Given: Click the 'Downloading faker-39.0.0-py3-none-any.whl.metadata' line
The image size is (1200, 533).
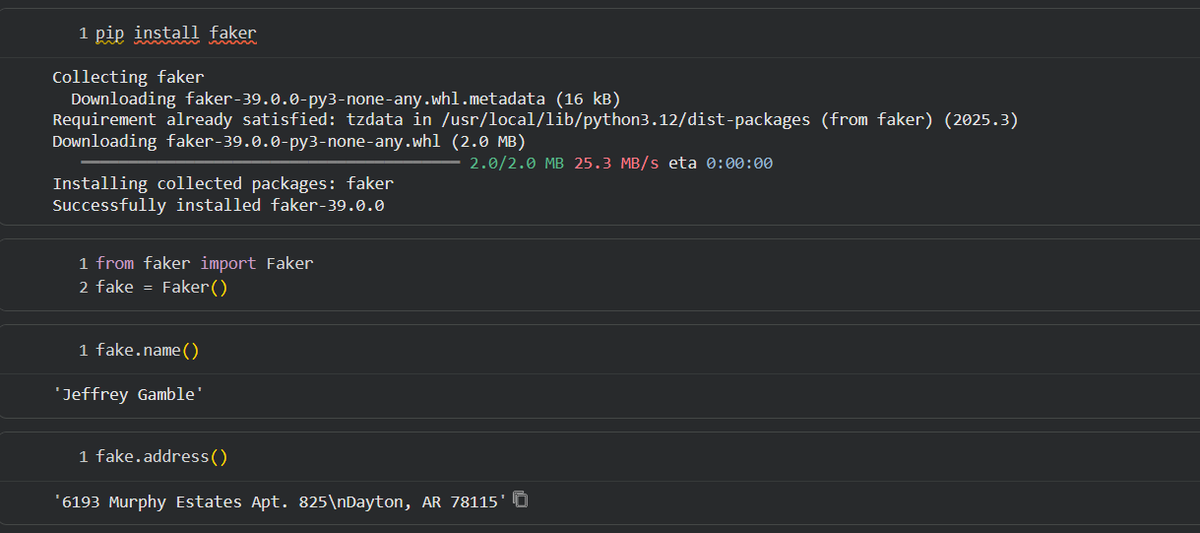Looking at the screenshot, I should point(346,99).
